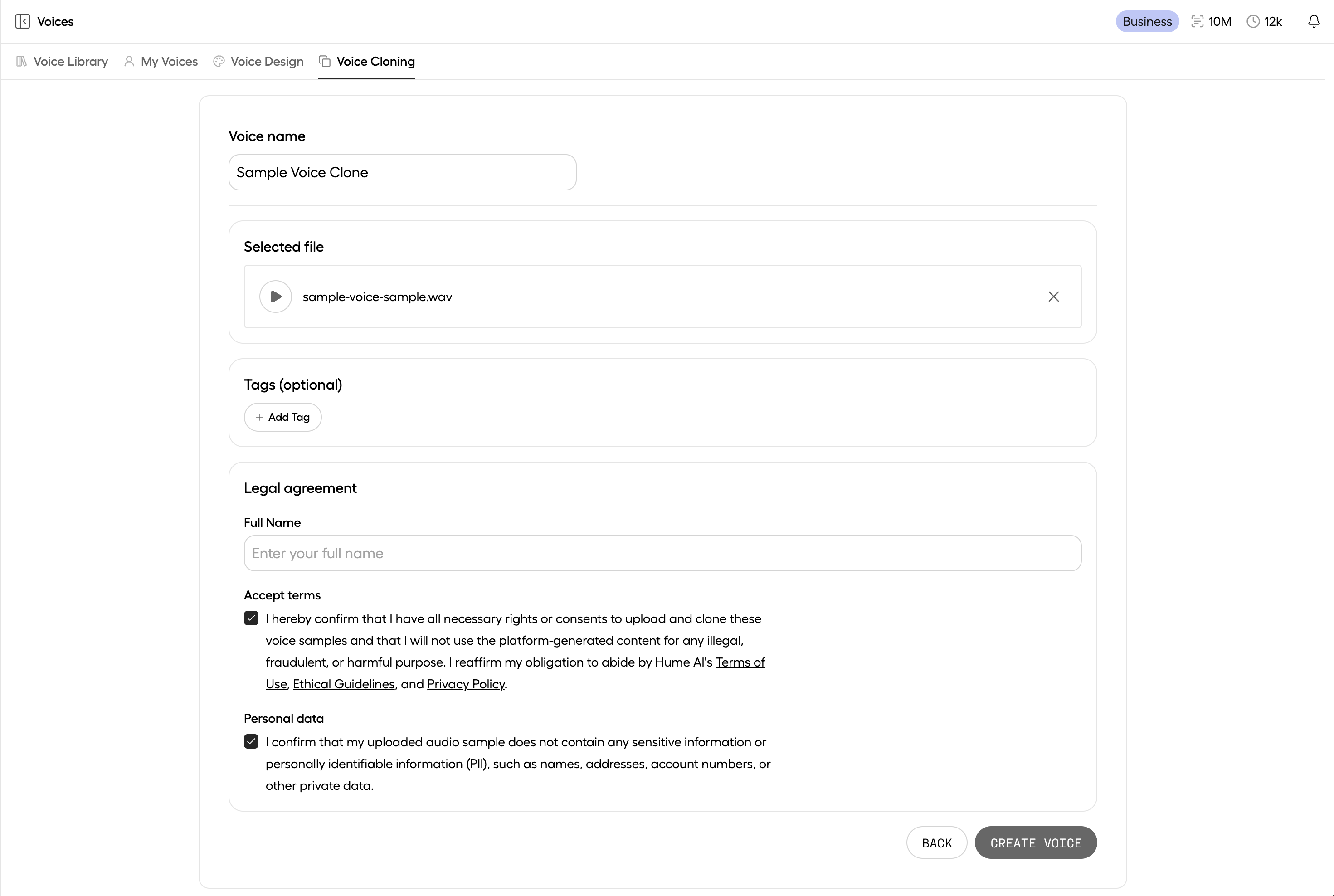Open the Voice Library tab
This screenshot has height=896, width=1334.
(62, 62)
